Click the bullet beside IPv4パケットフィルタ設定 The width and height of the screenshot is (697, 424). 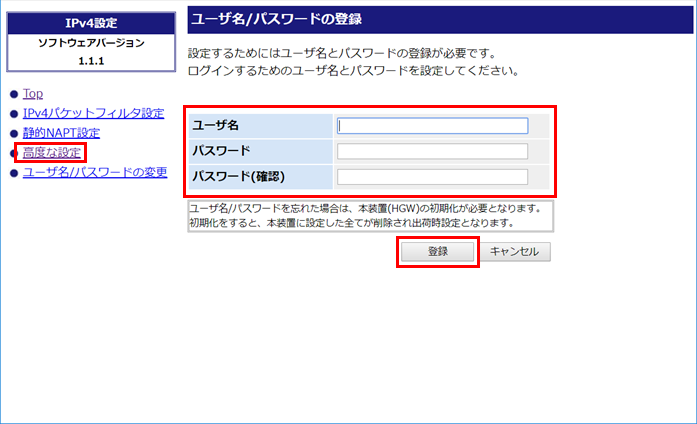tap(13, 114)
